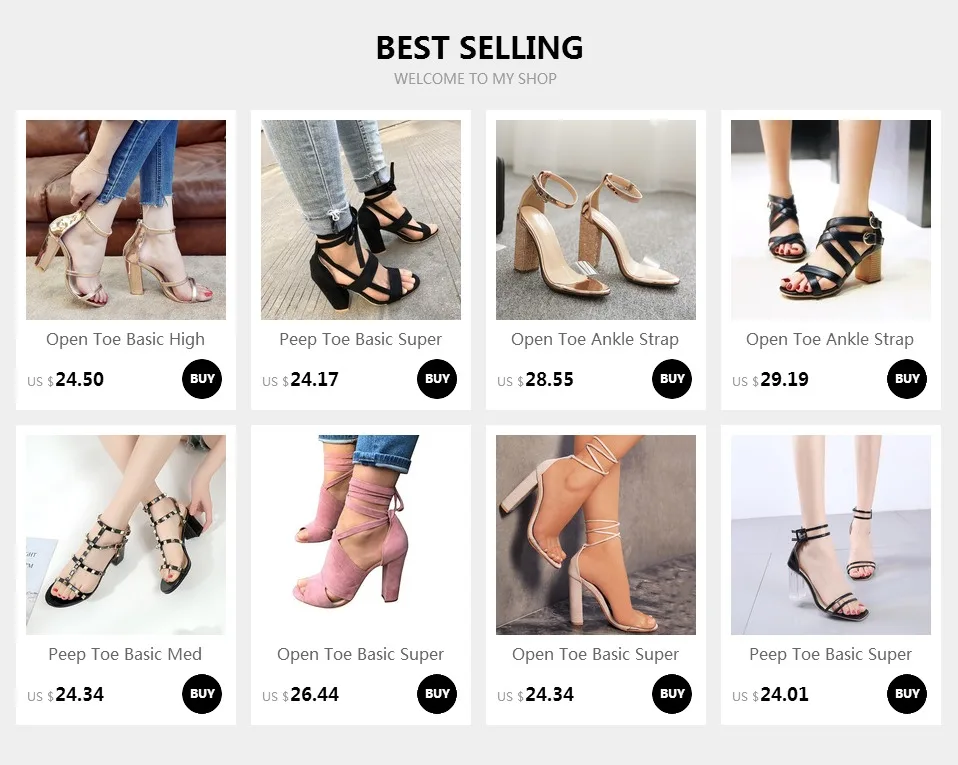Screen dimensions: 958x765
Task: View the black suede lace-up heels image
Action: (x=361, y=220)
